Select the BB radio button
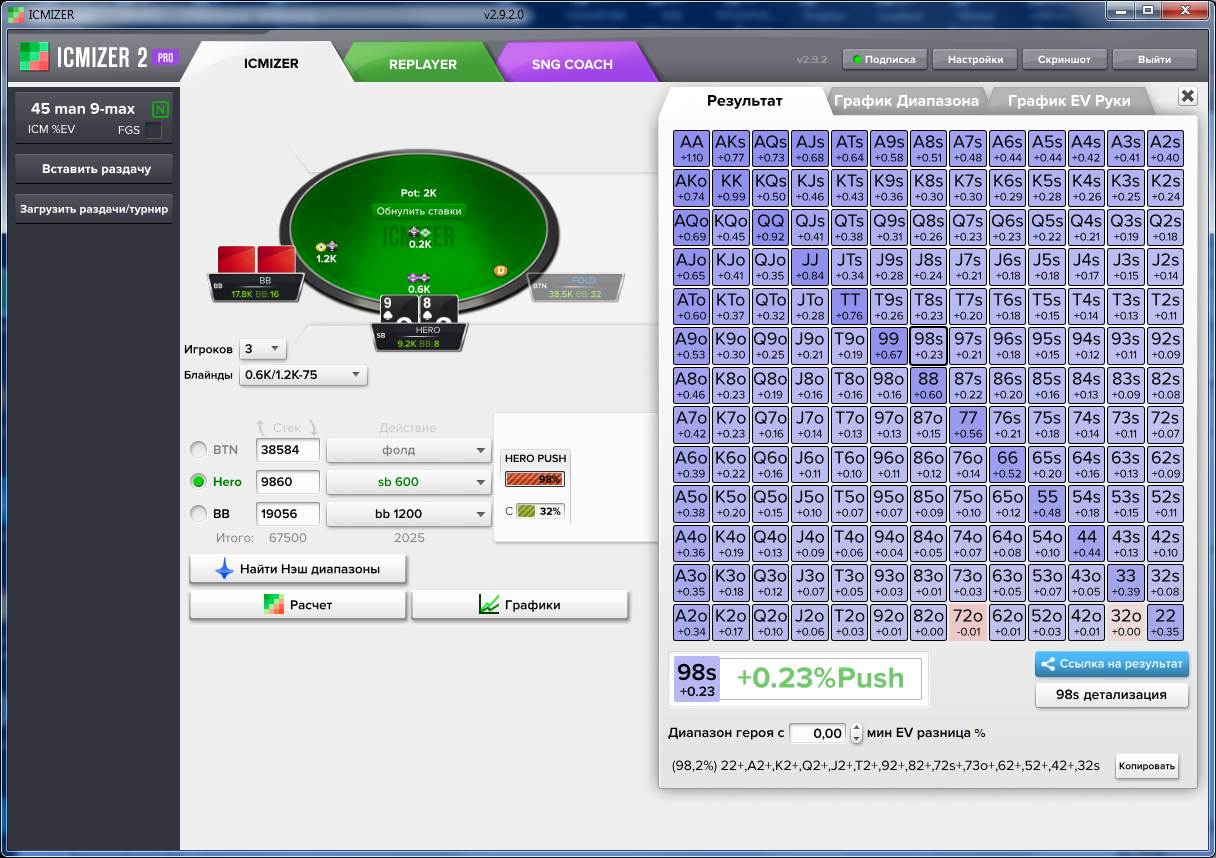This screenshot has height=858, width=1216. coord(199,514)
